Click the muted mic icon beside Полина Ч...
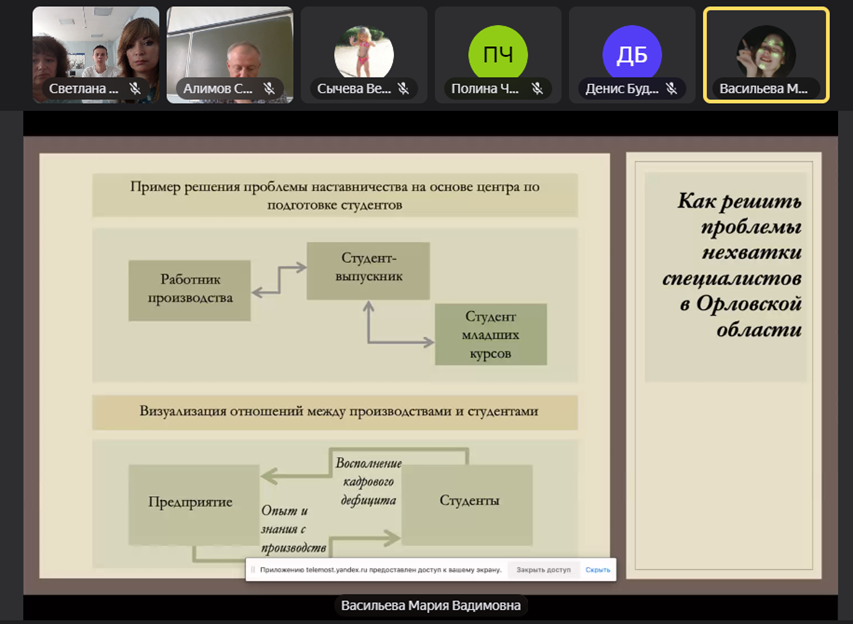 537,89
